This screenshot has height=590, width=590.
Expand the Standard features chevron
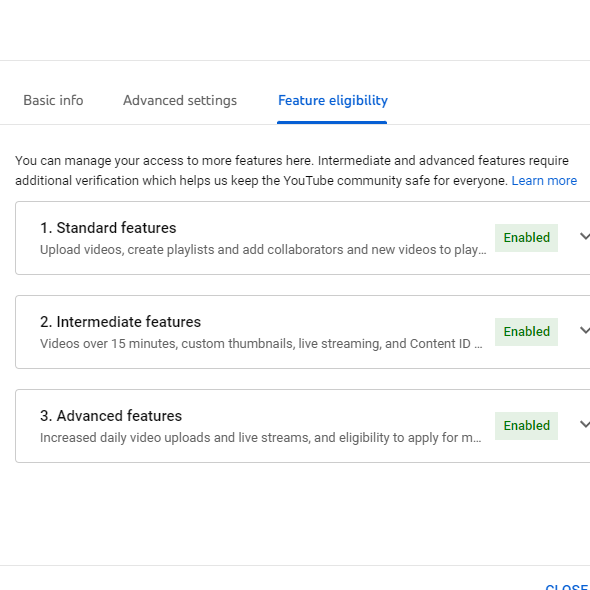click(x=584, y=237)
